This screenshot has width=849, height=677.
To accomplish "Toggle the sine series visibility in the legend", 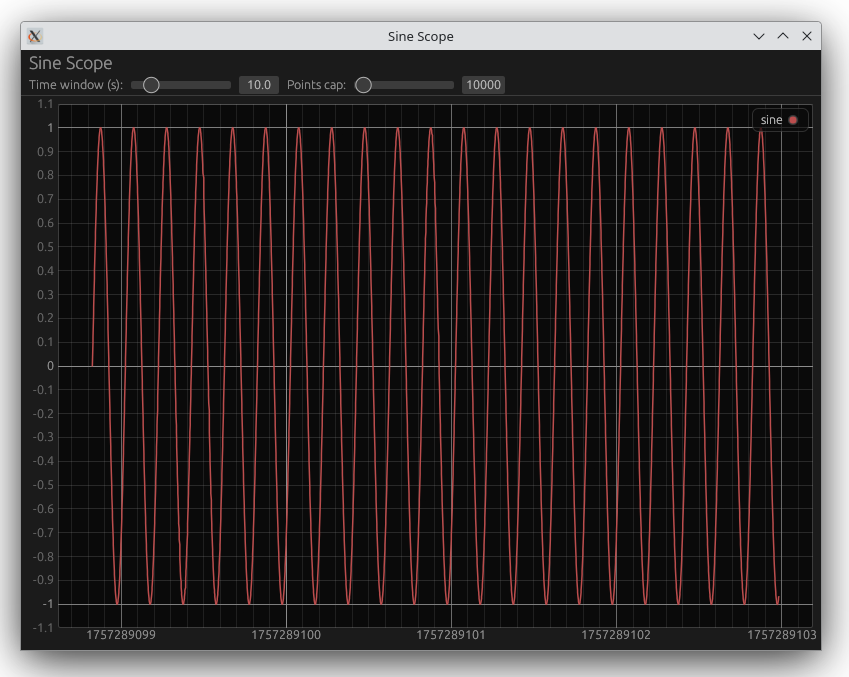I will tap(780, 119).
